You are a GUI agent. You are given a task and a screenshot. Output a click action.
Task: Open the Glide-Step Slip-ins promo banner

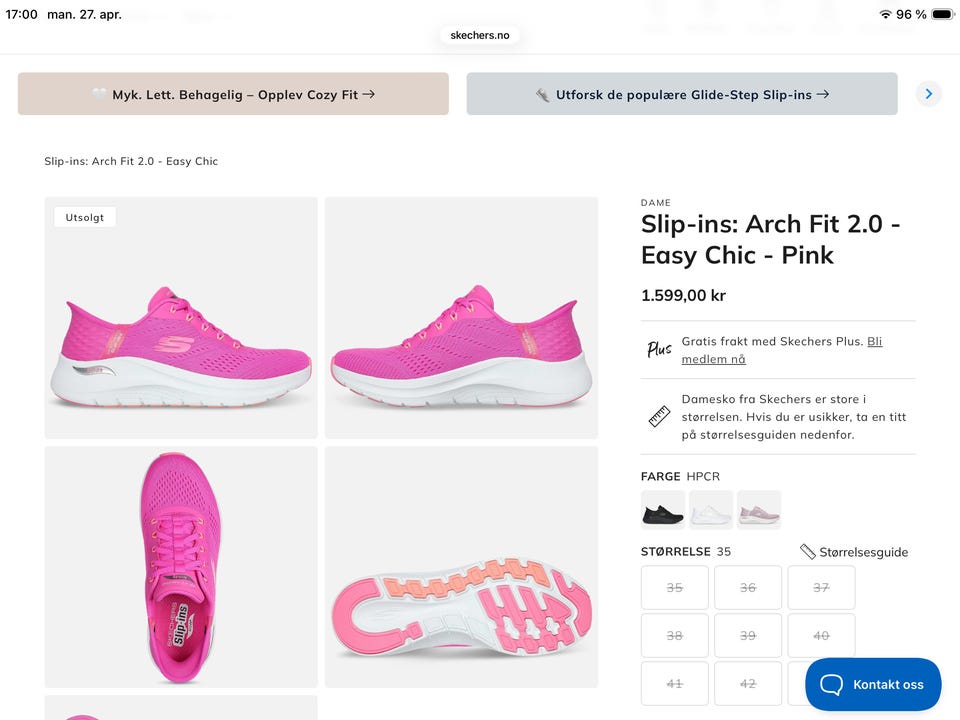(x=682, y=94)
